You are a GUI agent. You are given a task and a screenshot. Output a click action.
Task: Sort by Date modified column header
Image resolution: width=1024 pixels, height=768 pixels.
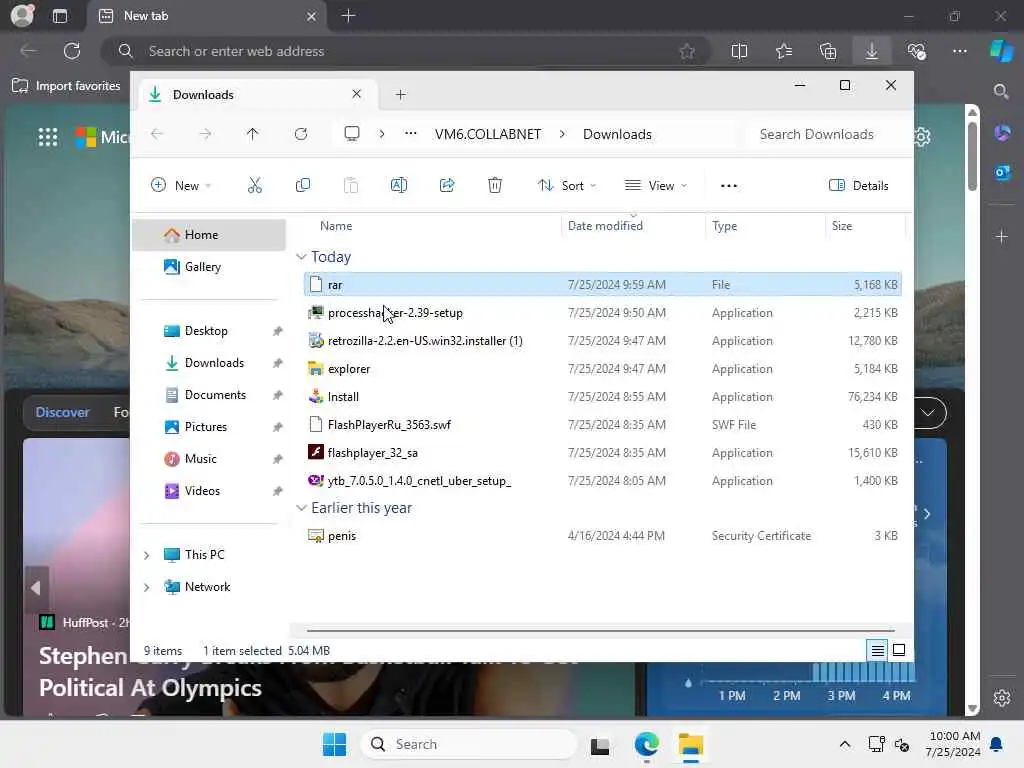click(x=605, y=225)
